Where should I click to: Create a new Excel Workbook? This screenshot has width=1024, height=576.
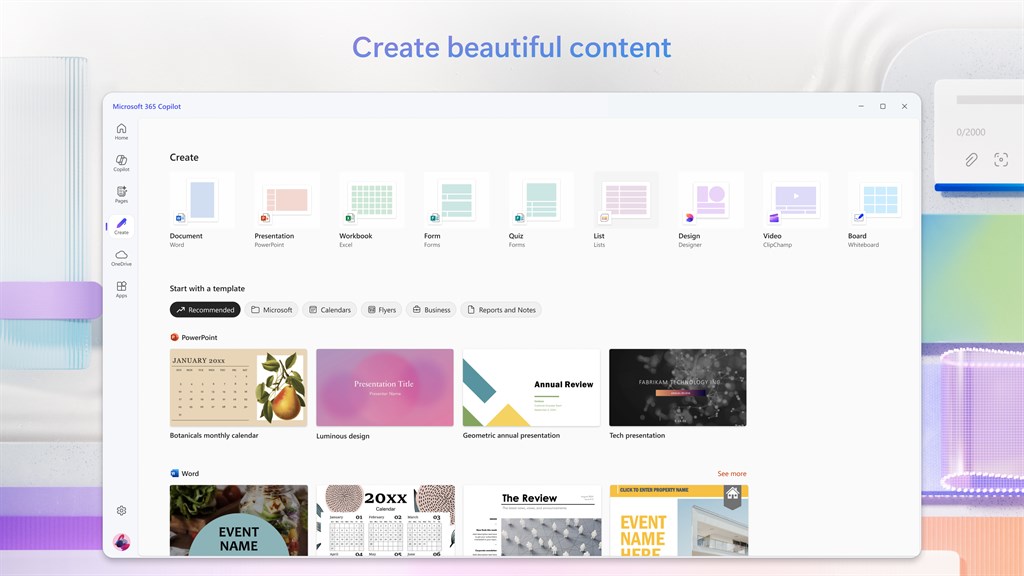pyautogui.click(x=372, y=210)
